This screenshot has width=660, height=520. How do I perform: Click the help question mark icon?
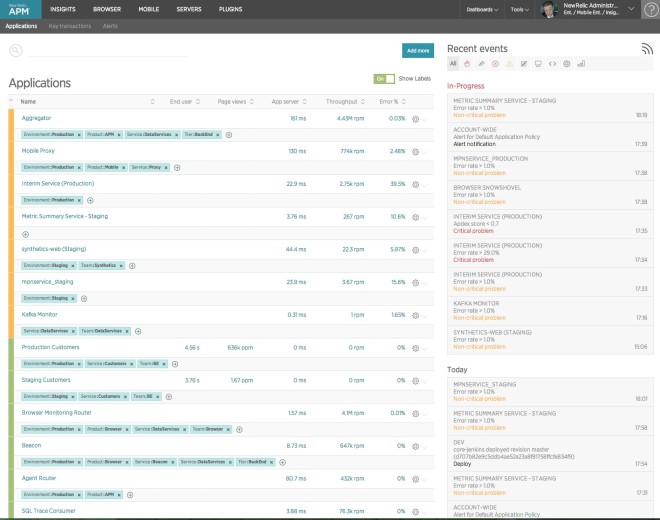651,9
